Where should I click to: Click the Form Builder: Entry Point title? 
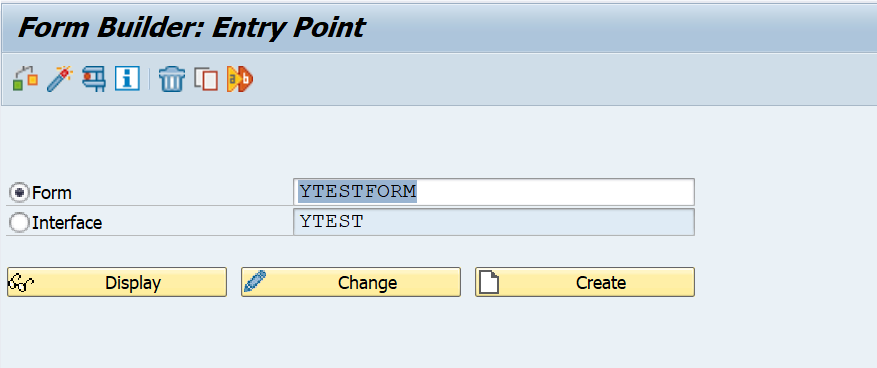pyautogui.click(x=191, y=27)
